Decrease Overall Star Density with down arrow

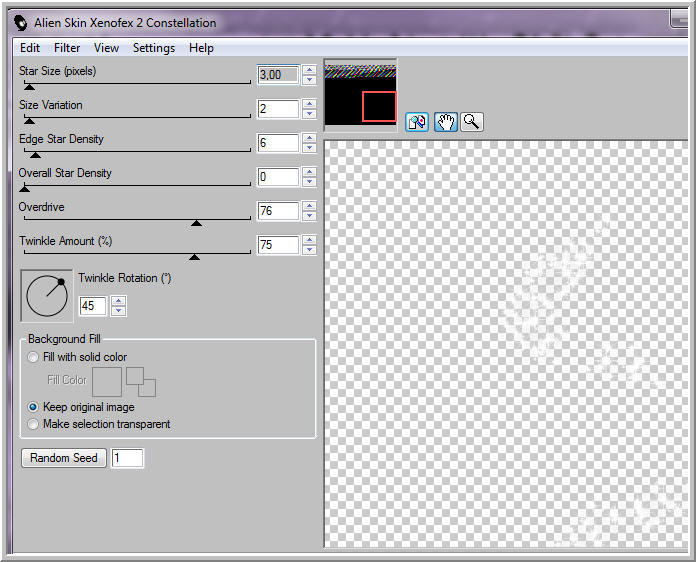point(309,182)
